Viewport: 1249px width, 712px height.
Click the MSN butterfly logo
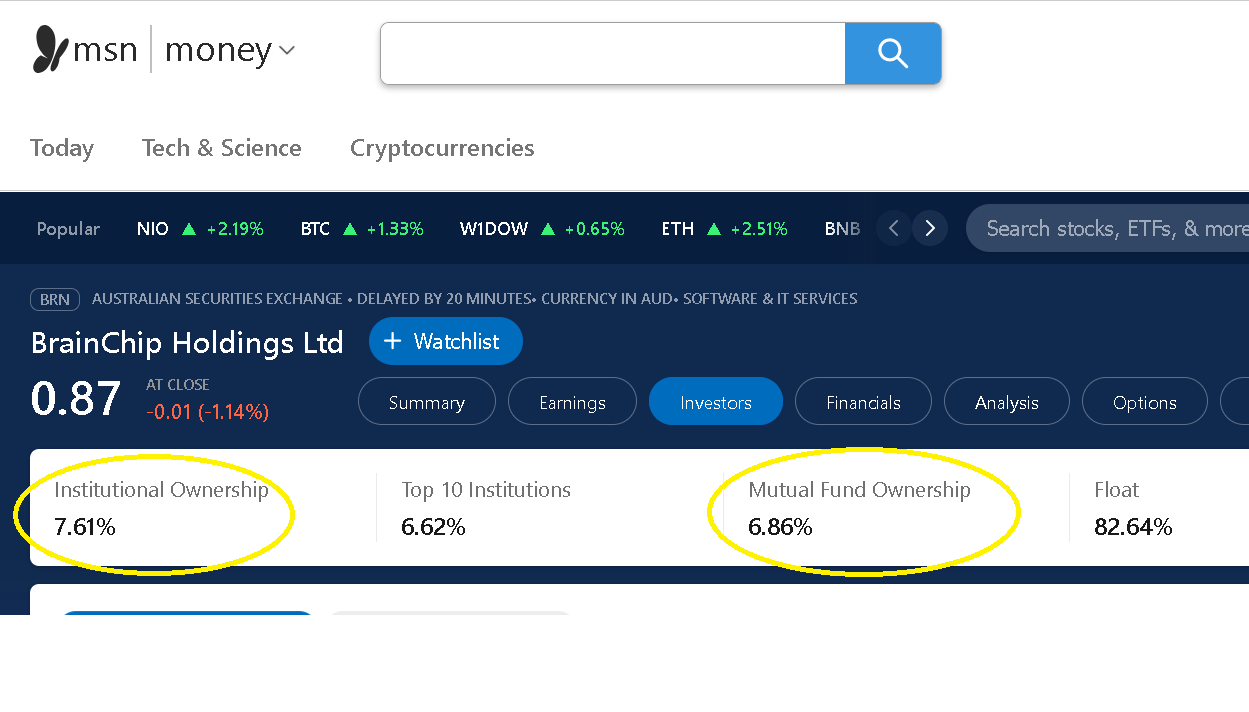(x=50, y=50)
